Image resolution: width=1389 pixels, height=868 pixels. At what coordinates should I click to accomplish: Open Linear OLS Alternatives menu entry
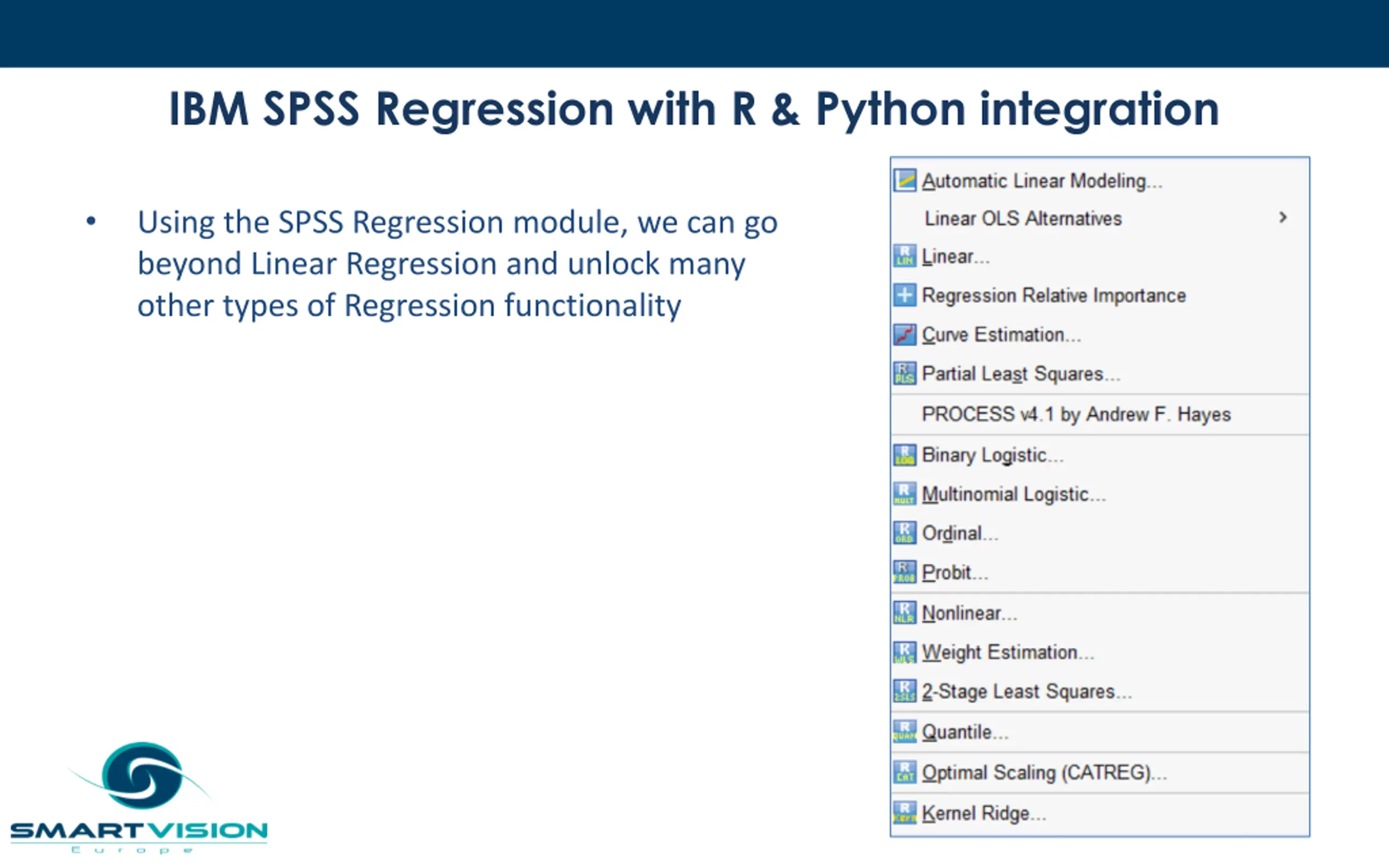click(1100, 218)
